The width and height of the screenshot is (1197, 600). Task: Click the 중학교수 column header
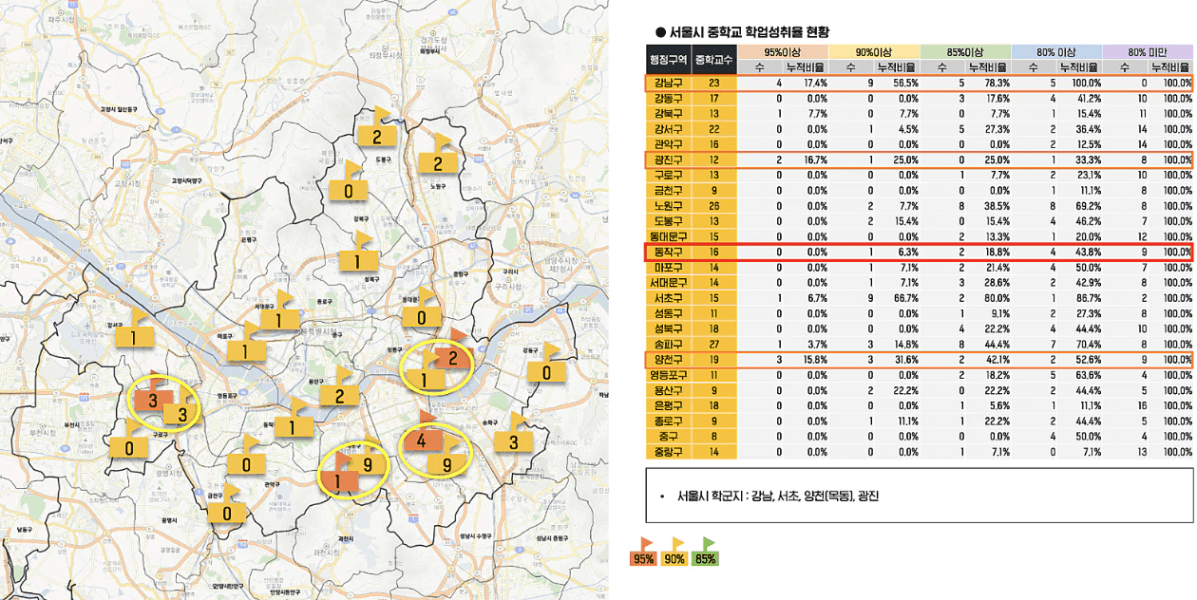tap(714, 59)
